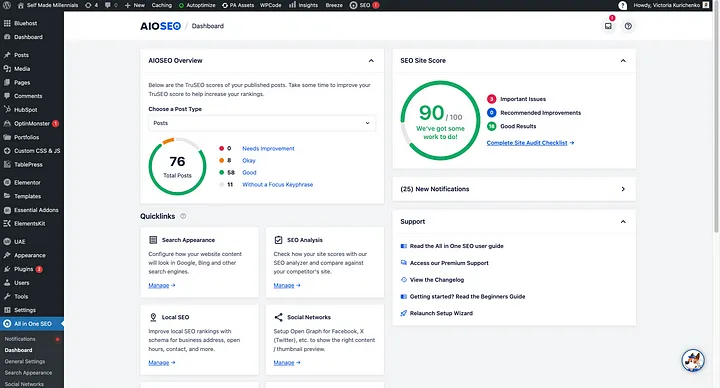Click Without a Focus Keyphrase link
Viewport: 720px width, 388px height.
277,184
